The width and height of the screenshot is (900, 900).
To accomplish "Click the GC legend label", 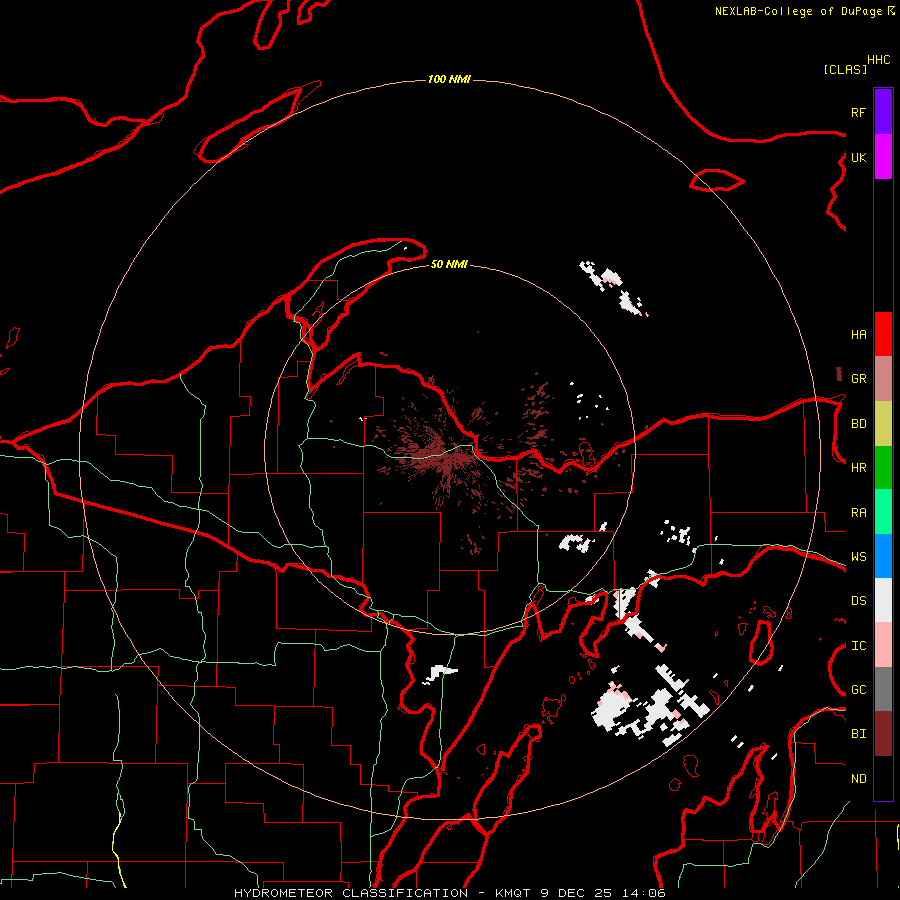I will (x=858, y=690).
